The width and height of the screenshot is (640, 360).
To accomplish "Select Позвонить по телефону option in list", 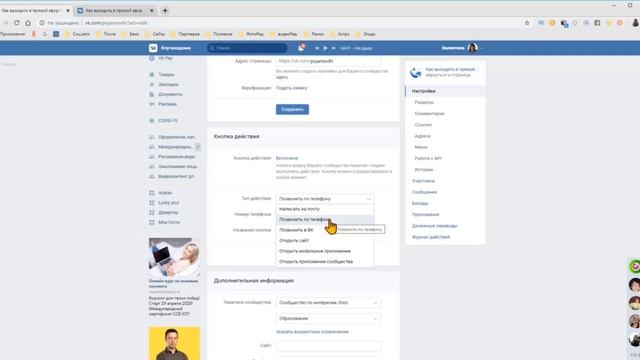I will point(325,220).
